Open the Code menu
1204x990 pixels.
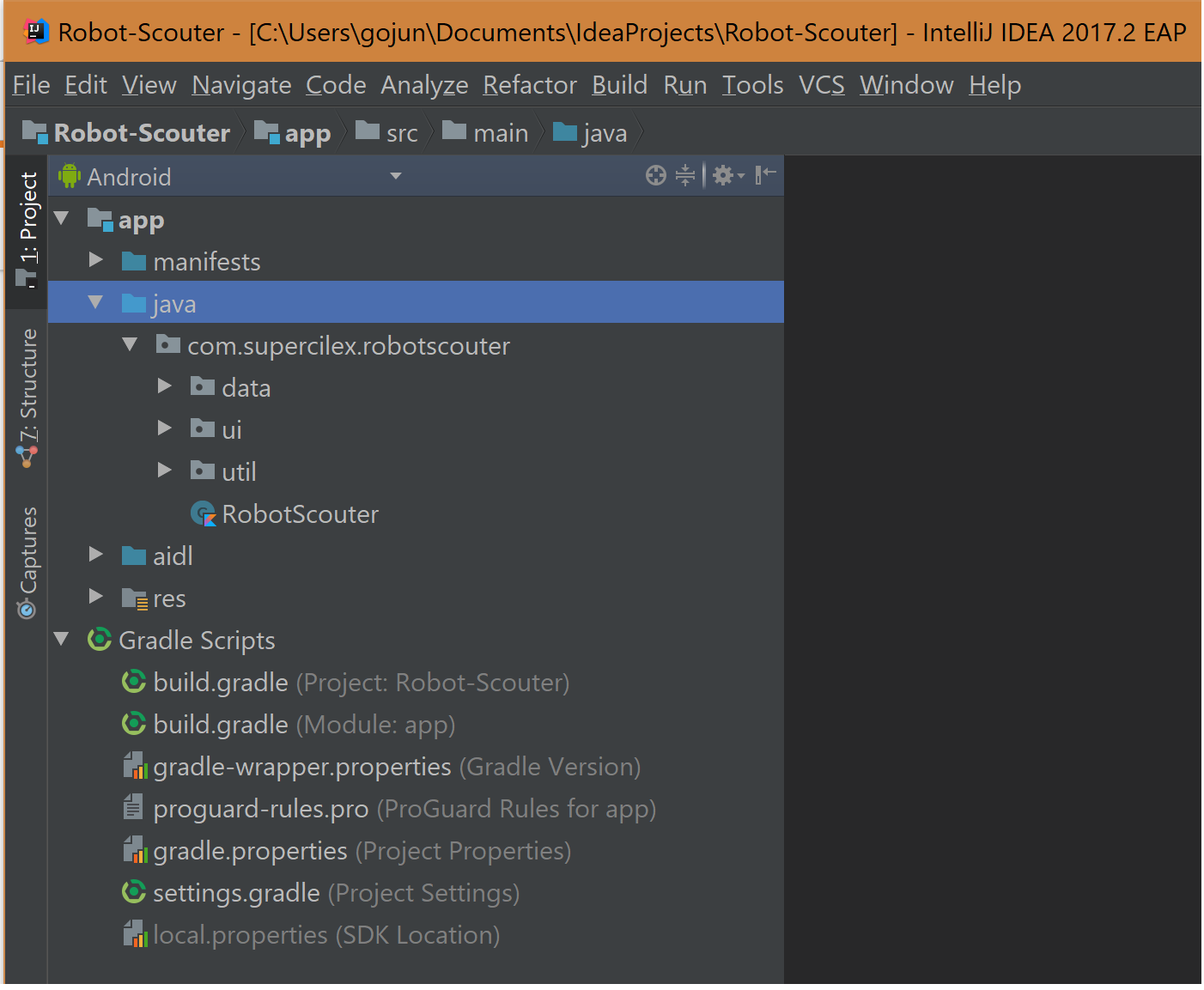336,85
